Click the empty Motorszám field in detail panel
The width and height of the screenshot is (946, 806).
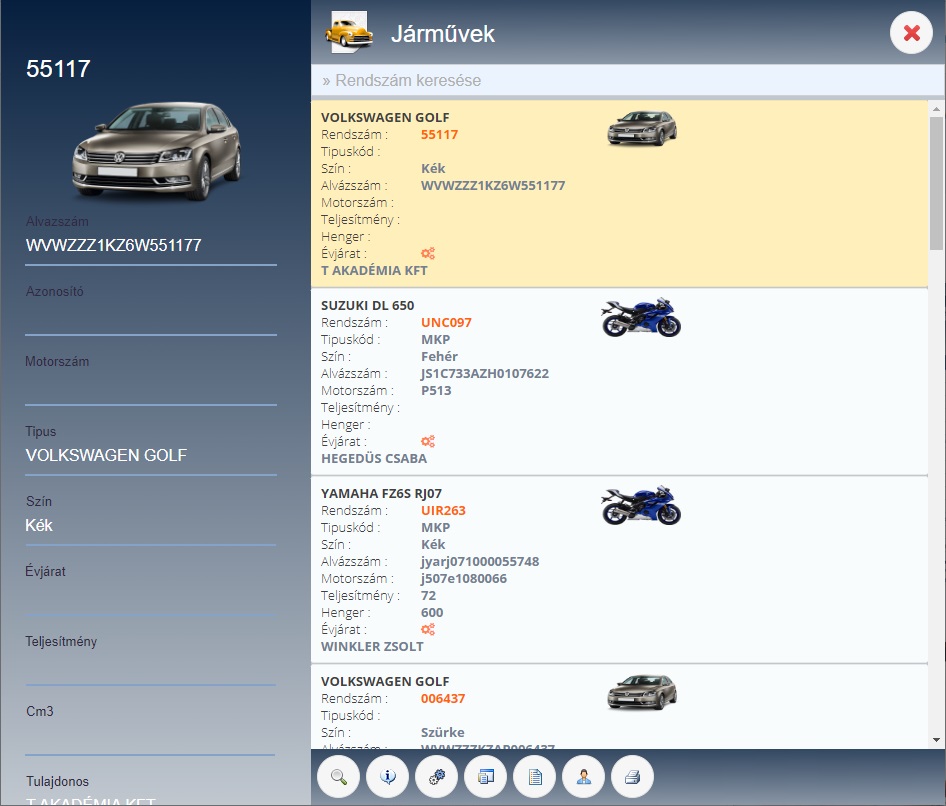coord(151,387)
